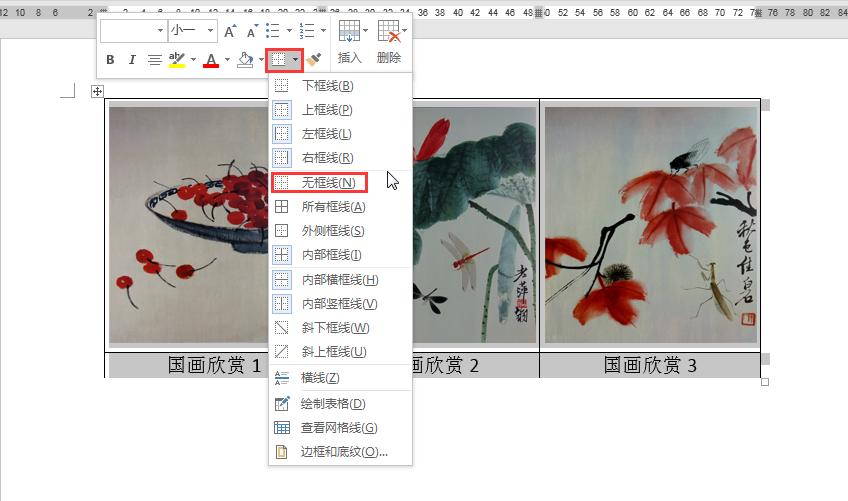Screen dimensions: 848x501
Task: Click the 插入 table insert button
Action: pyautogui.click(x=349, y=41)
